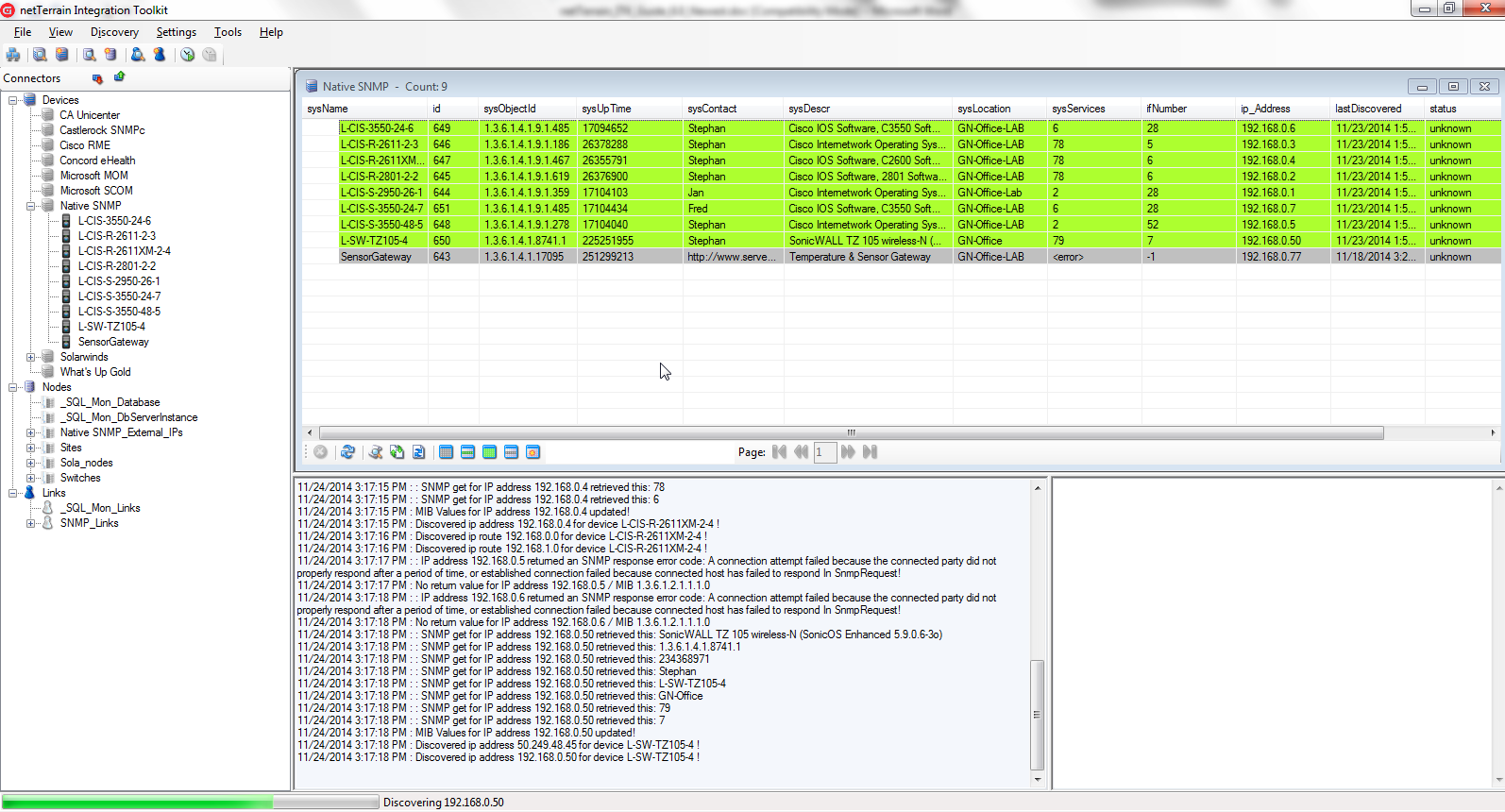Click the clock with play arrow icon

[x=188, y=55]
